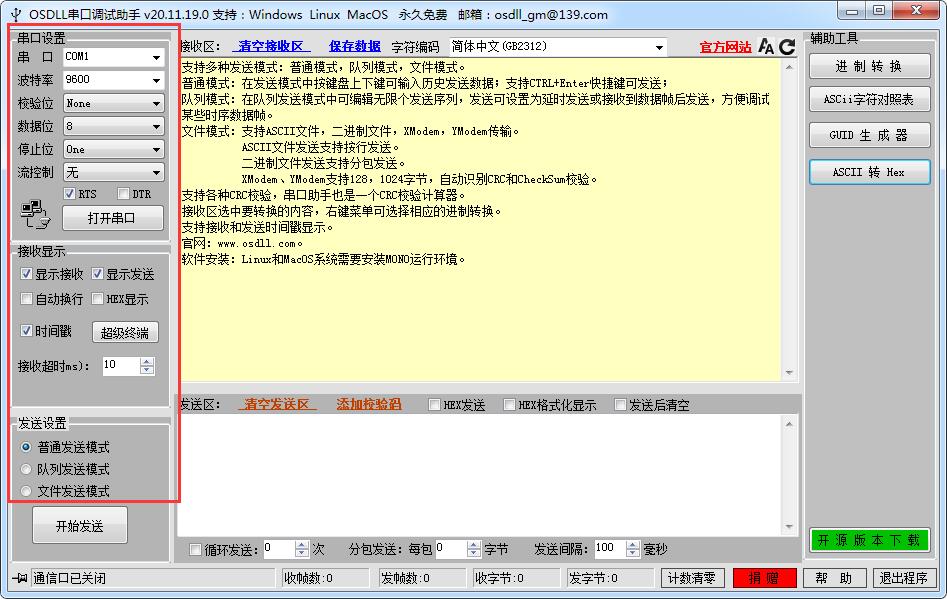
Task: Click 循环发送 count field
Action: [279, 548]
